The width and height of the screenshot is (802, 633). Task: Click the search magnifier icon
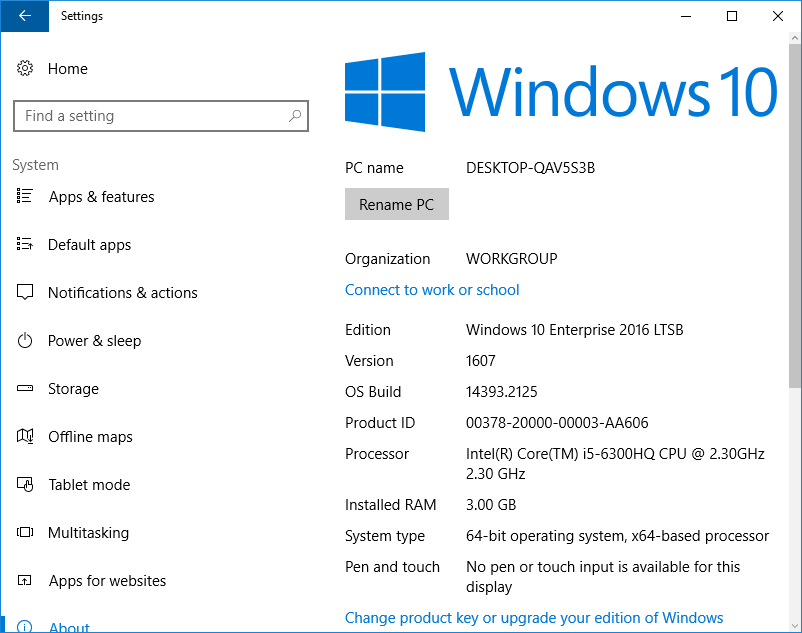click(295, 116)
